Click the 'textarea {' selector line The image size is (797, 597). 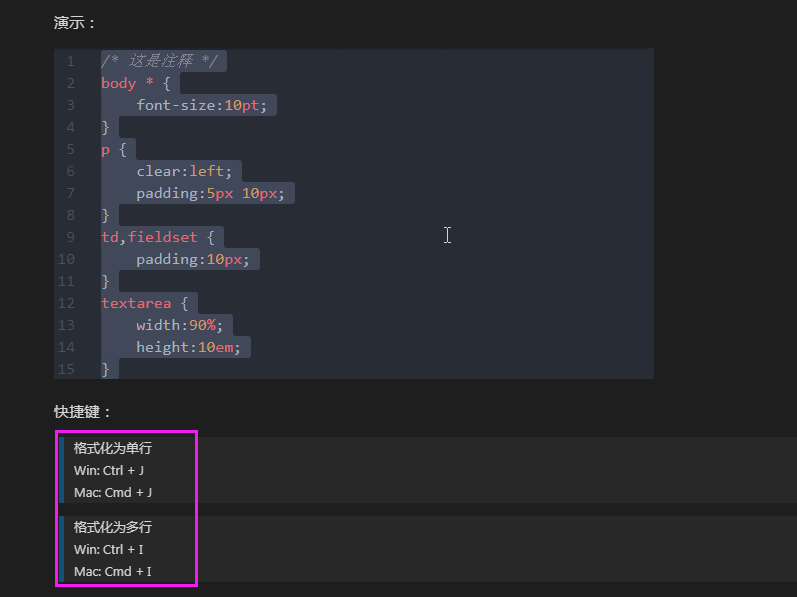pos(144,303)
